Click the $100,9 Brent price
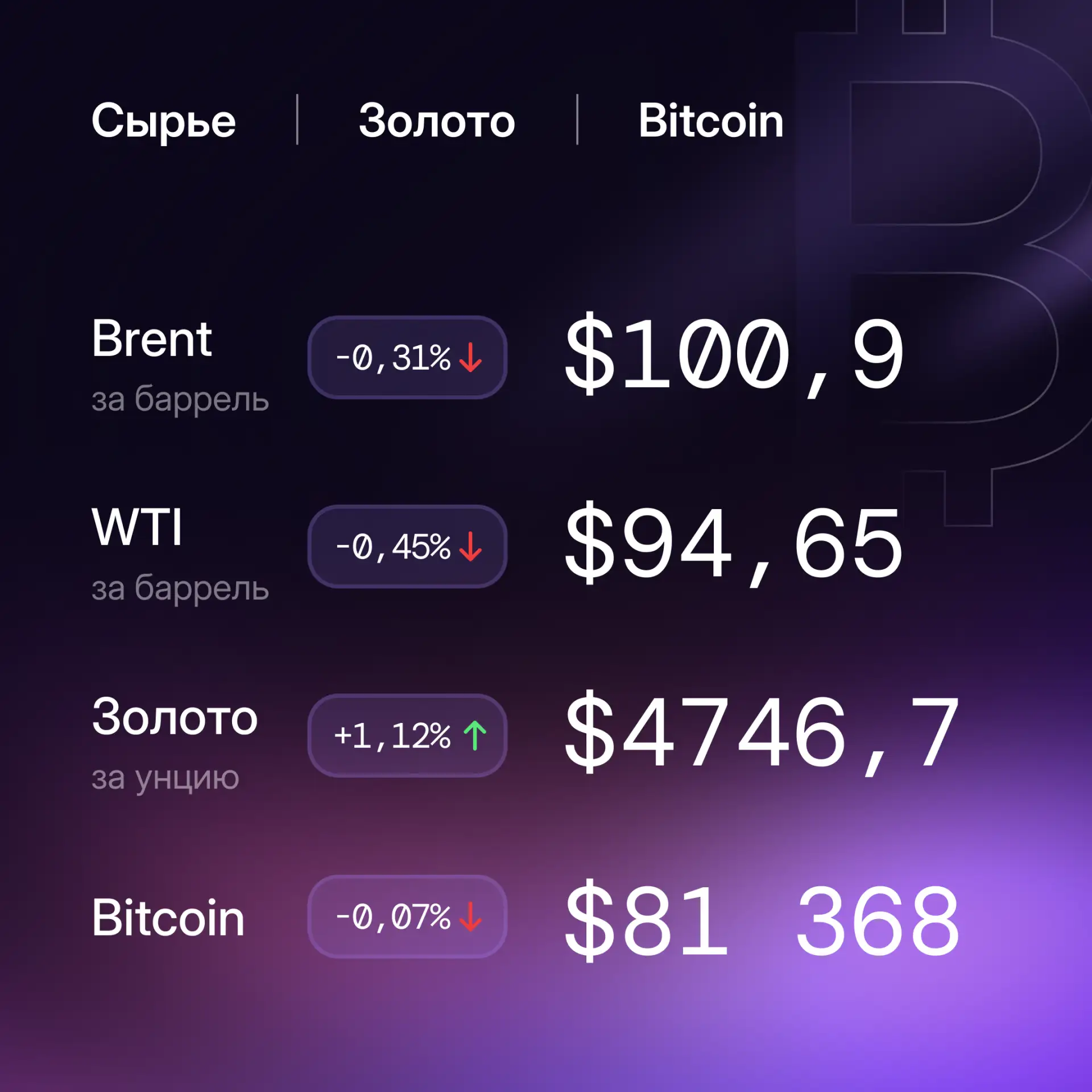Screen dimensions: 1092x1092 (734, 354)
